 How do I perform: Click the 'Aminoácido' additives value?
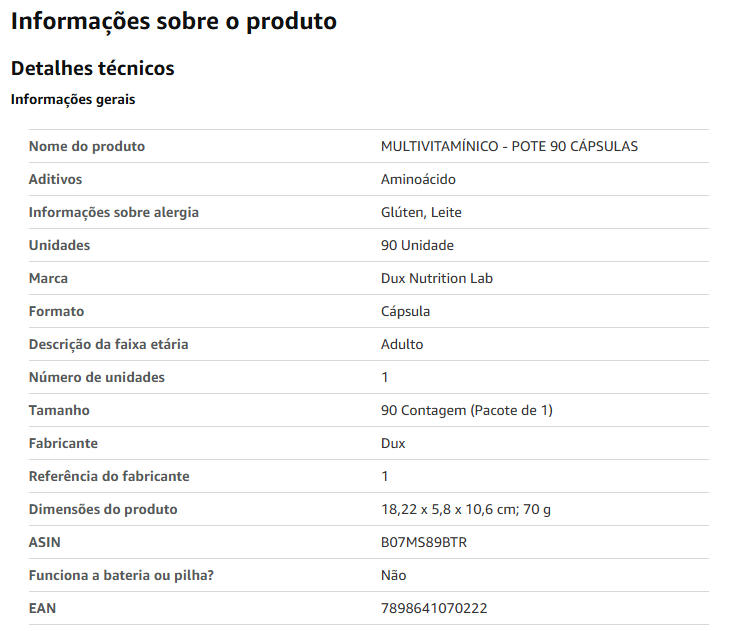coord(418,179)
